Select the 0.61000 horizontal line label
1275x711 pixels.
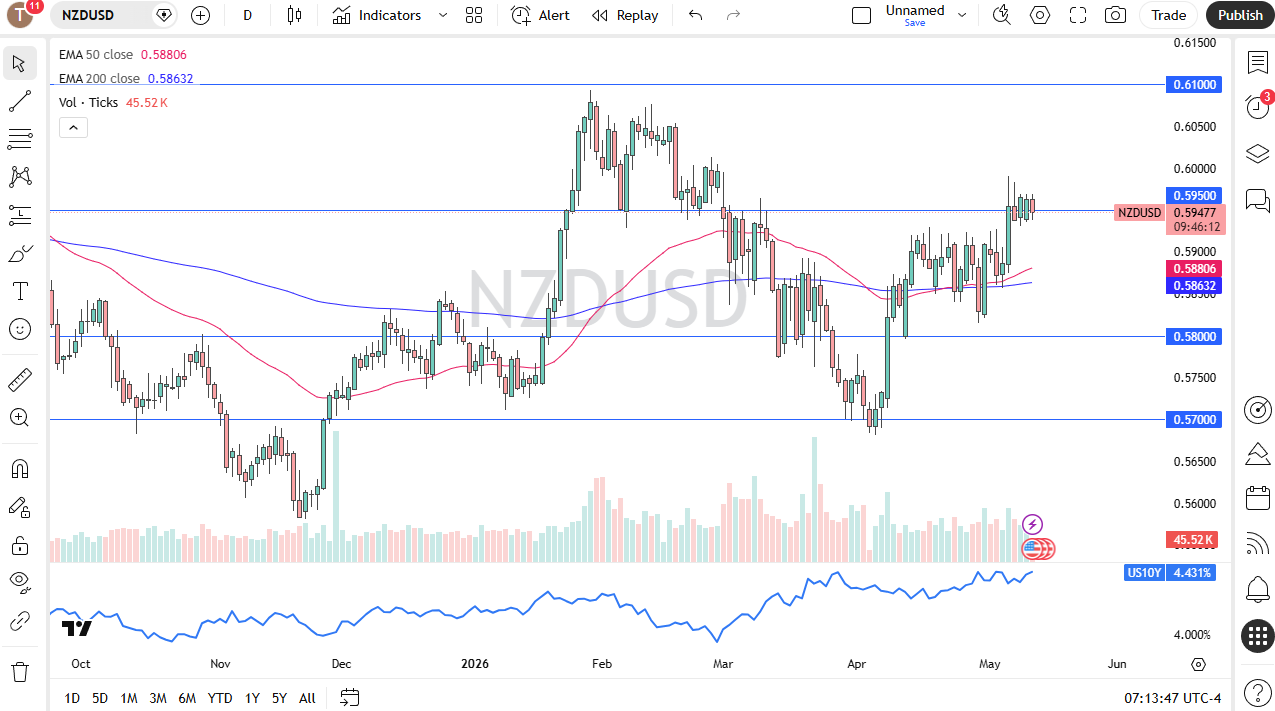coord(1194,85)
